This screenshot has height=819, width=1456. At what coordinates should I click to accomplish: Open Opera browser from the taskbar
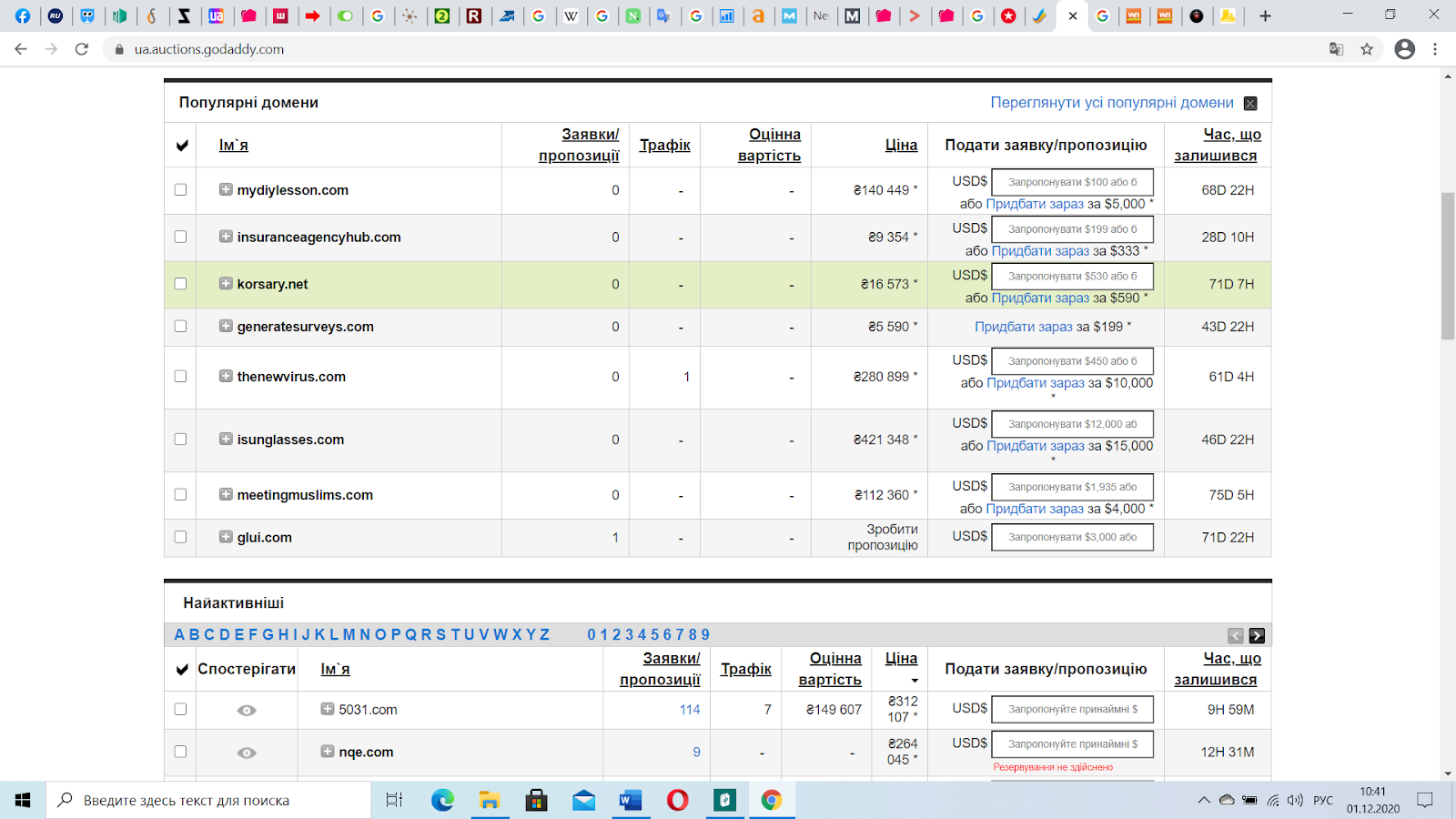(x=677, y=800)
